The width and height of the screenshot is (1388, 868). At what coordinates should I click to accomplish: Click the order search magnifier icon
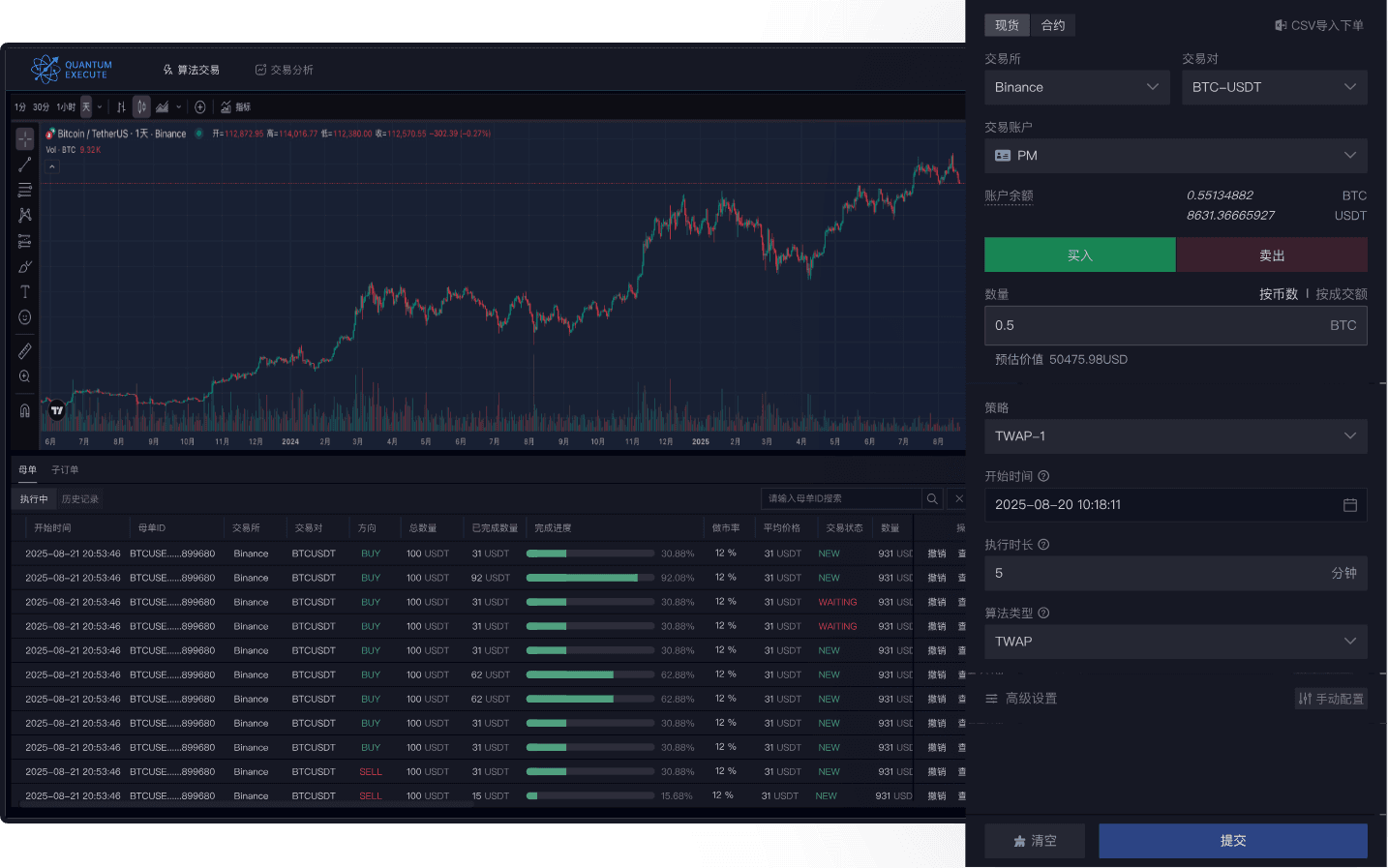(x=932, y=498)
